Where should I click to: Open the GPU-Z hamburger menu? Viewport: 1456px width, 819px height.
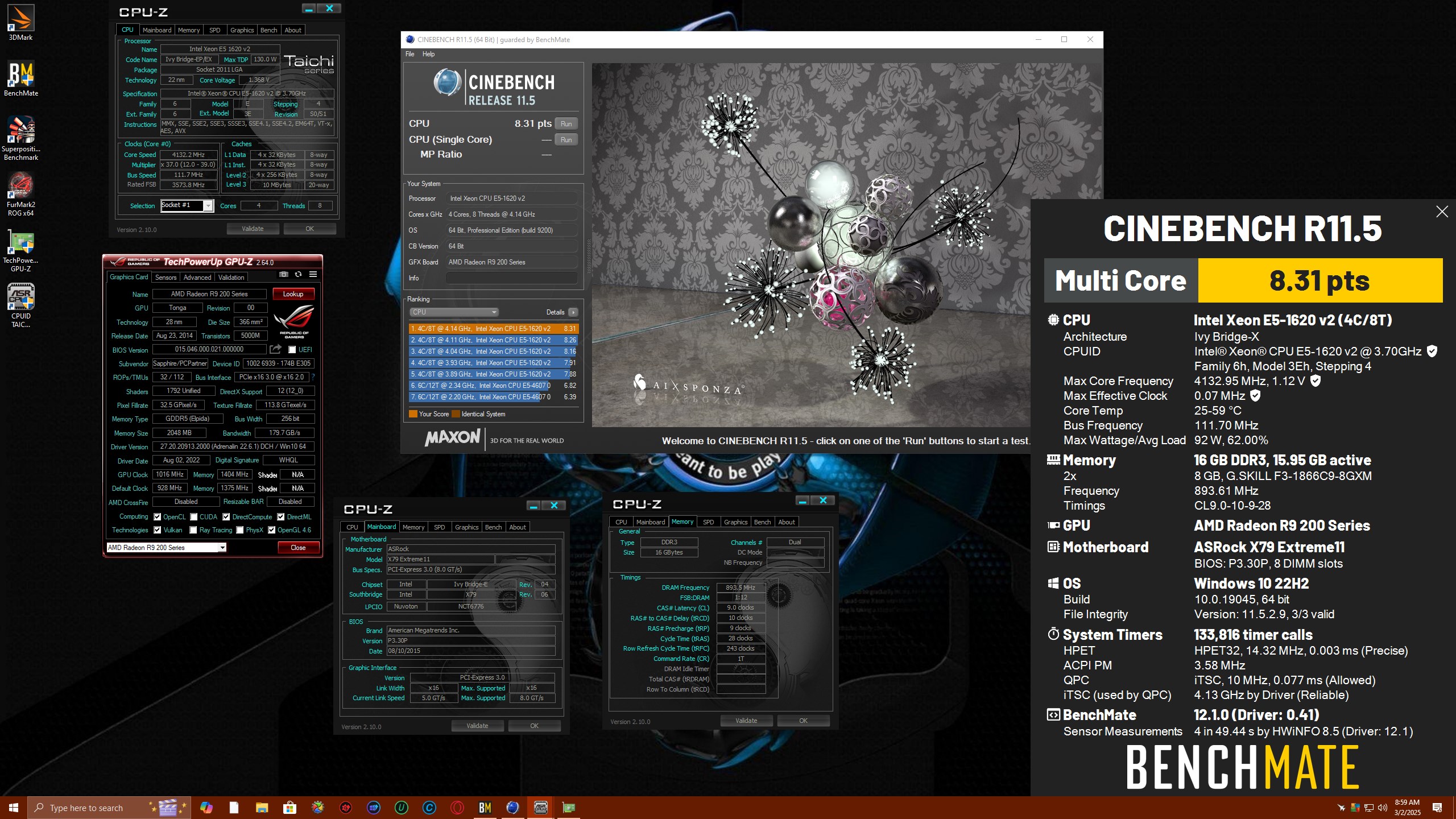pos(313,275)
